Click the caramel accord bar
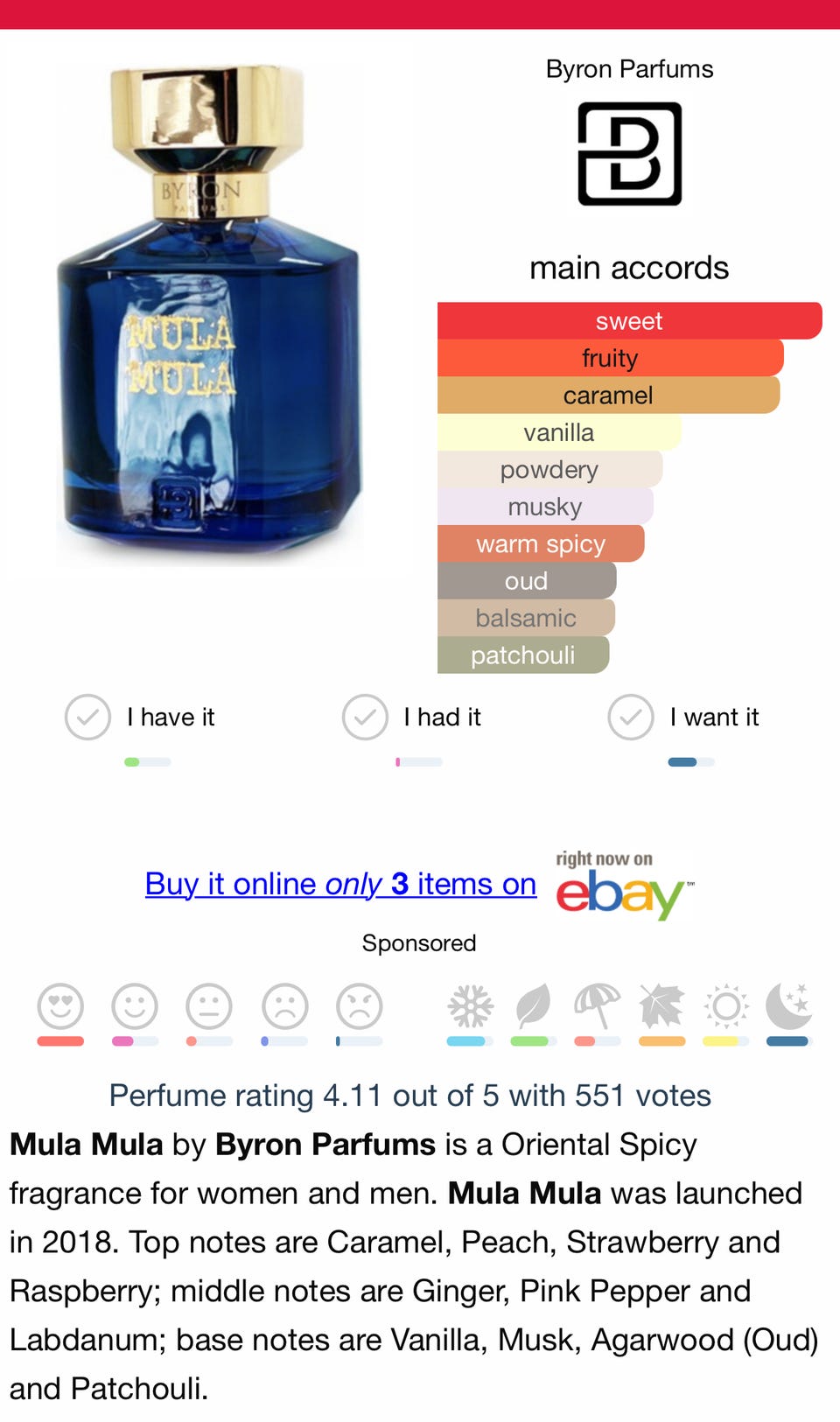This screenshot has height=1422, width=840. click(x=608, y=396)
